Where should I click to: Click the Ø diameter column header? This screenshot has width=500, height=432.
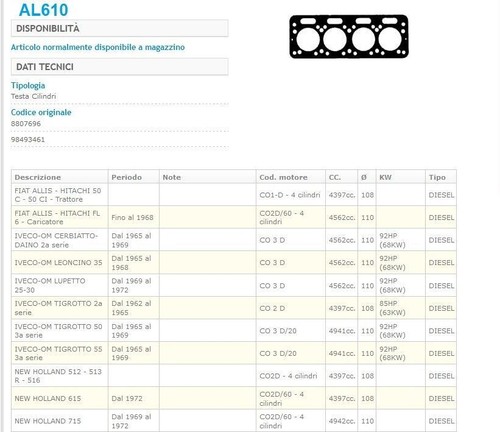[x=364, y=177]
